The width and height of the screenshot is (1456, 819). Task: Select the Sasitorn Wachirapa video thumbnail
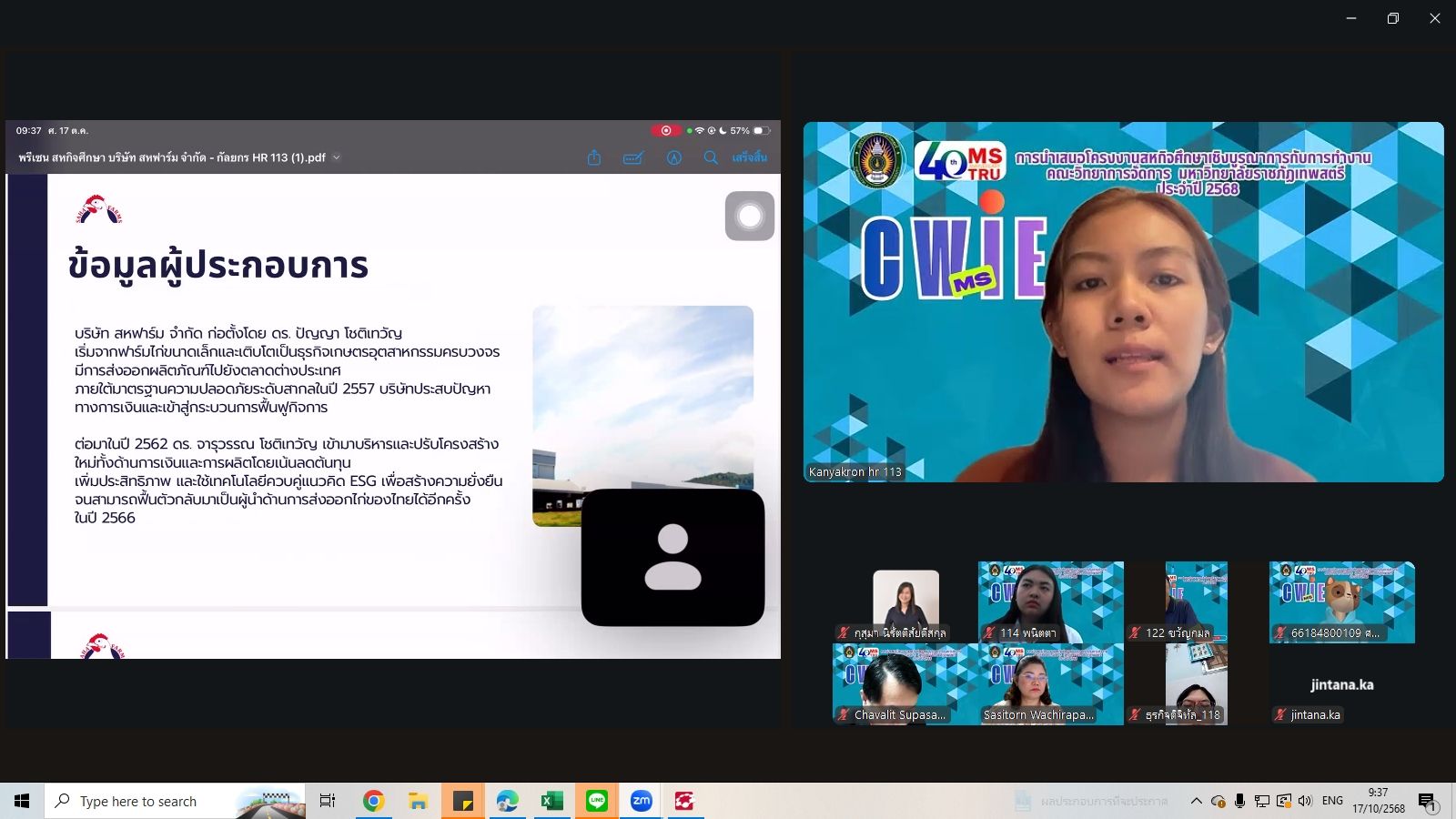[1050, 682]
